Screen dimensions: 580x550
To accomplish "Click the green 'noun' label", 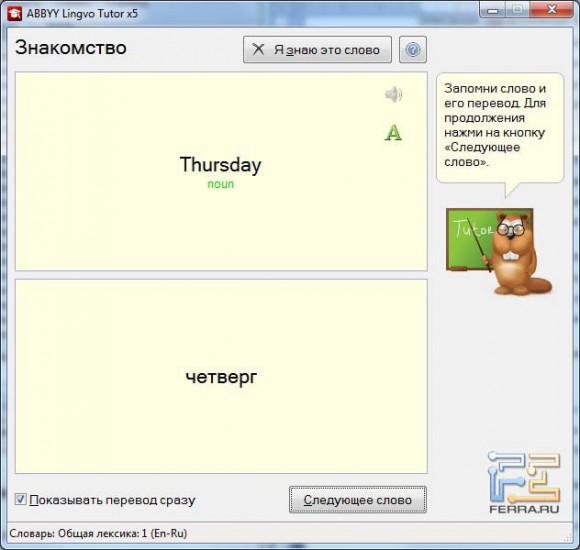I will tap(220, 184).
